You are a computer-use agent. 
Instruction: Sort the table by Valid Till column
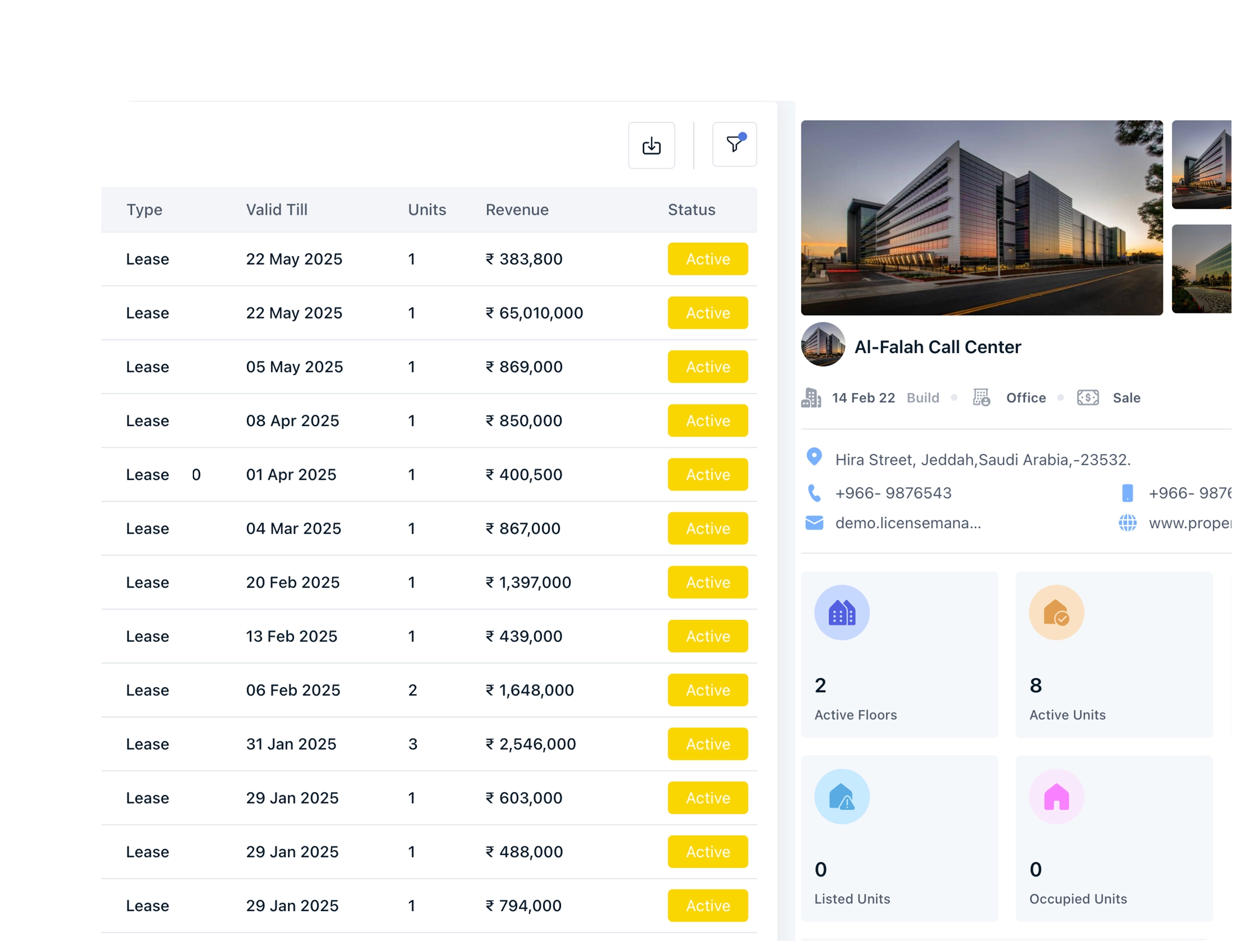(276, 210)
